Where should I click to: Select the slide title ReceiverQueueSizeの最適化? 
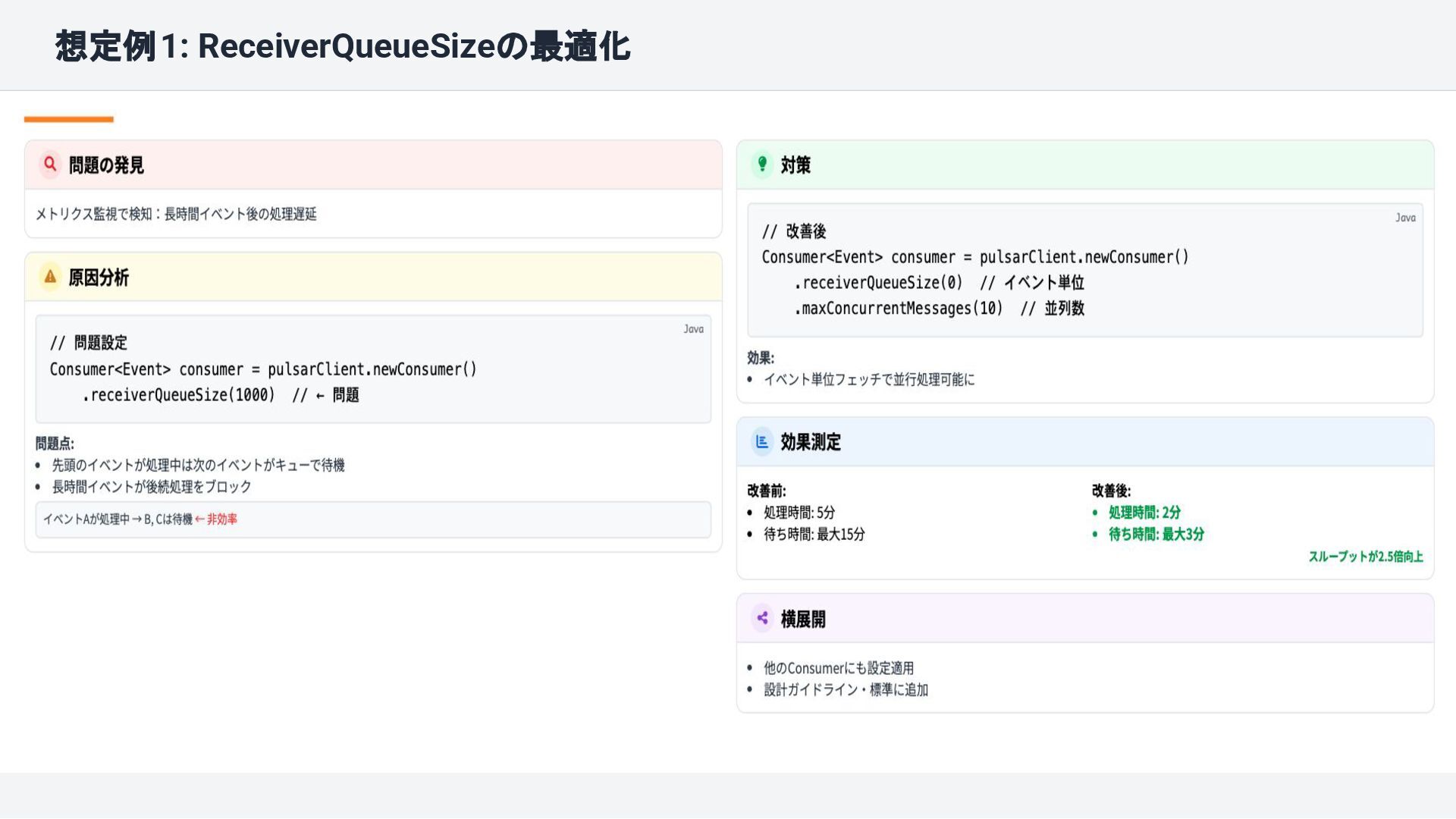342,46
